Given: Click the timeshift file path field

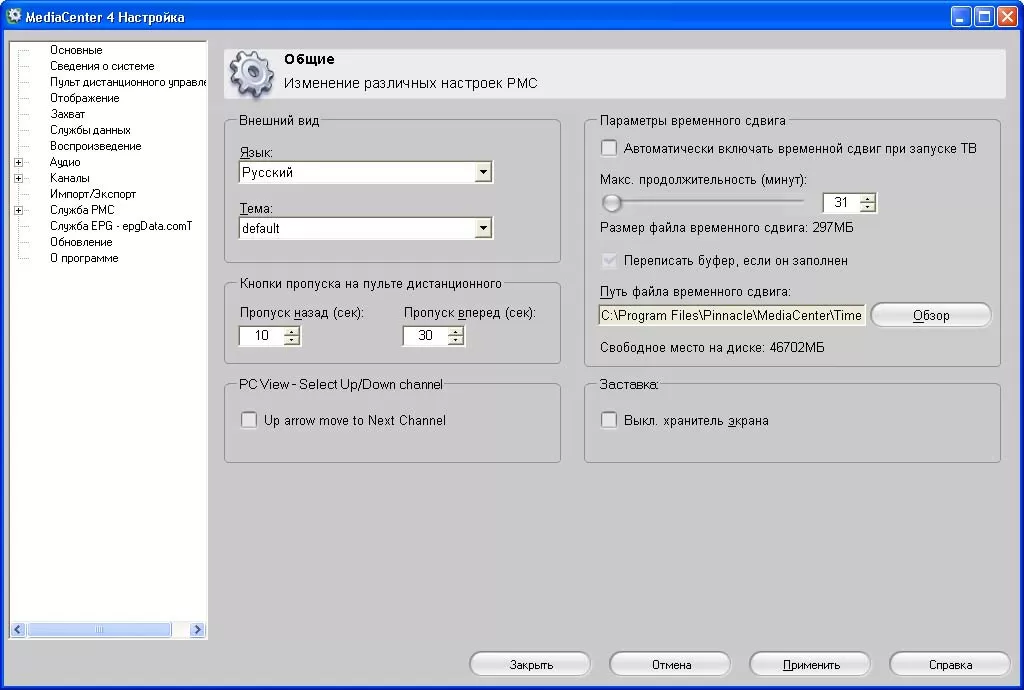Looking at the screenshot, I should (x=731, y=316).
